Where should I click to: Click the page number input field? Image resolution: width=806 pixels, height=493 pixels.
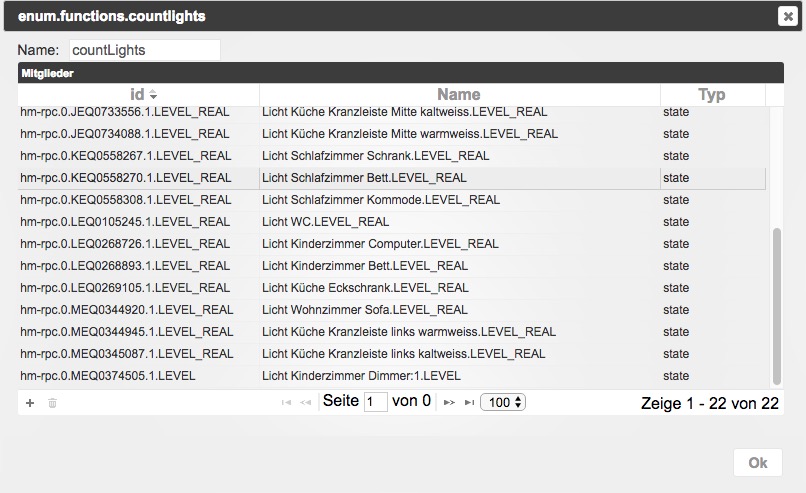click(x=376, y=402)
